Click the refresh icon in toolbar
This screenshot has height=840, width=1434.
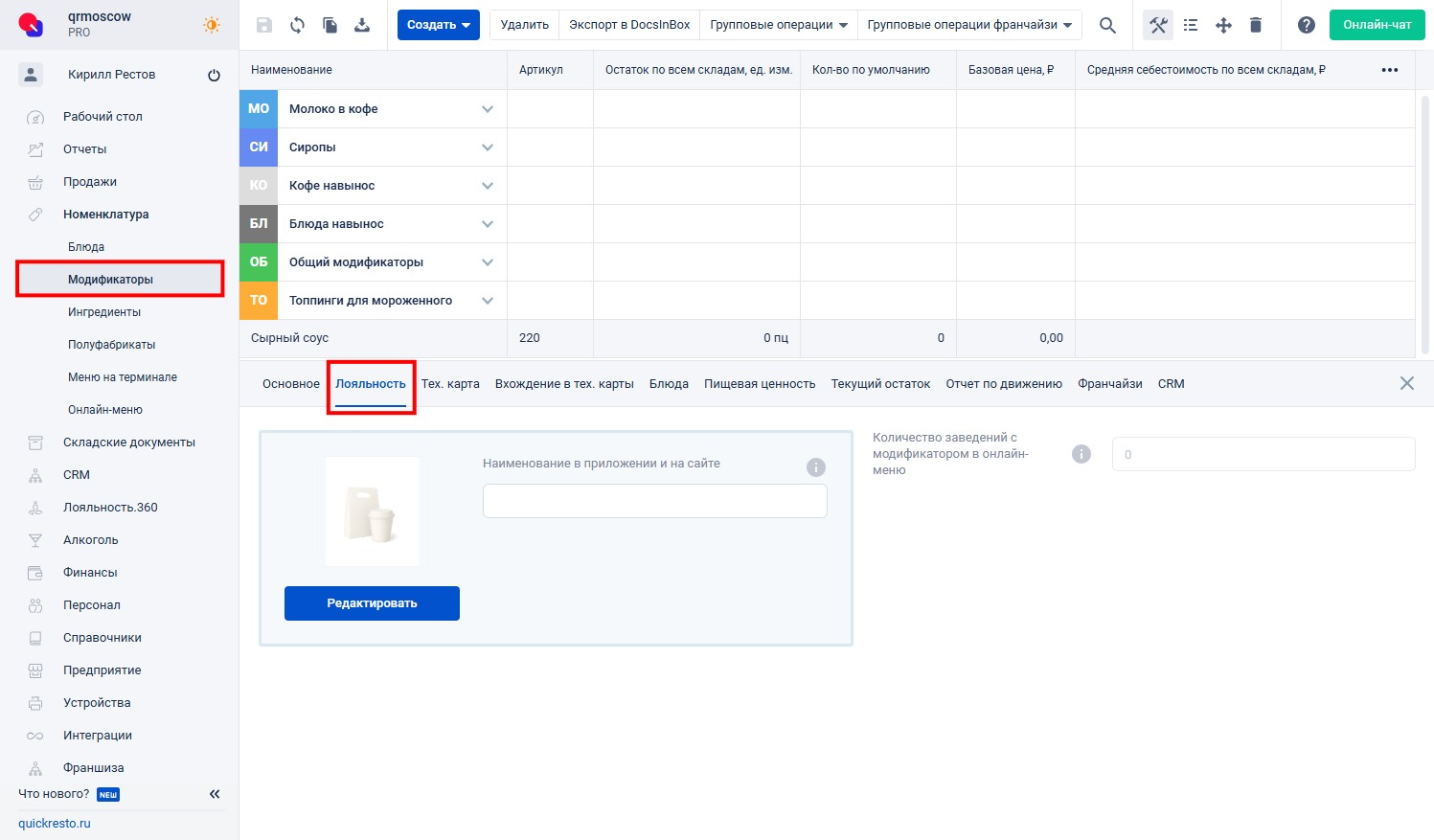[297, 25]
